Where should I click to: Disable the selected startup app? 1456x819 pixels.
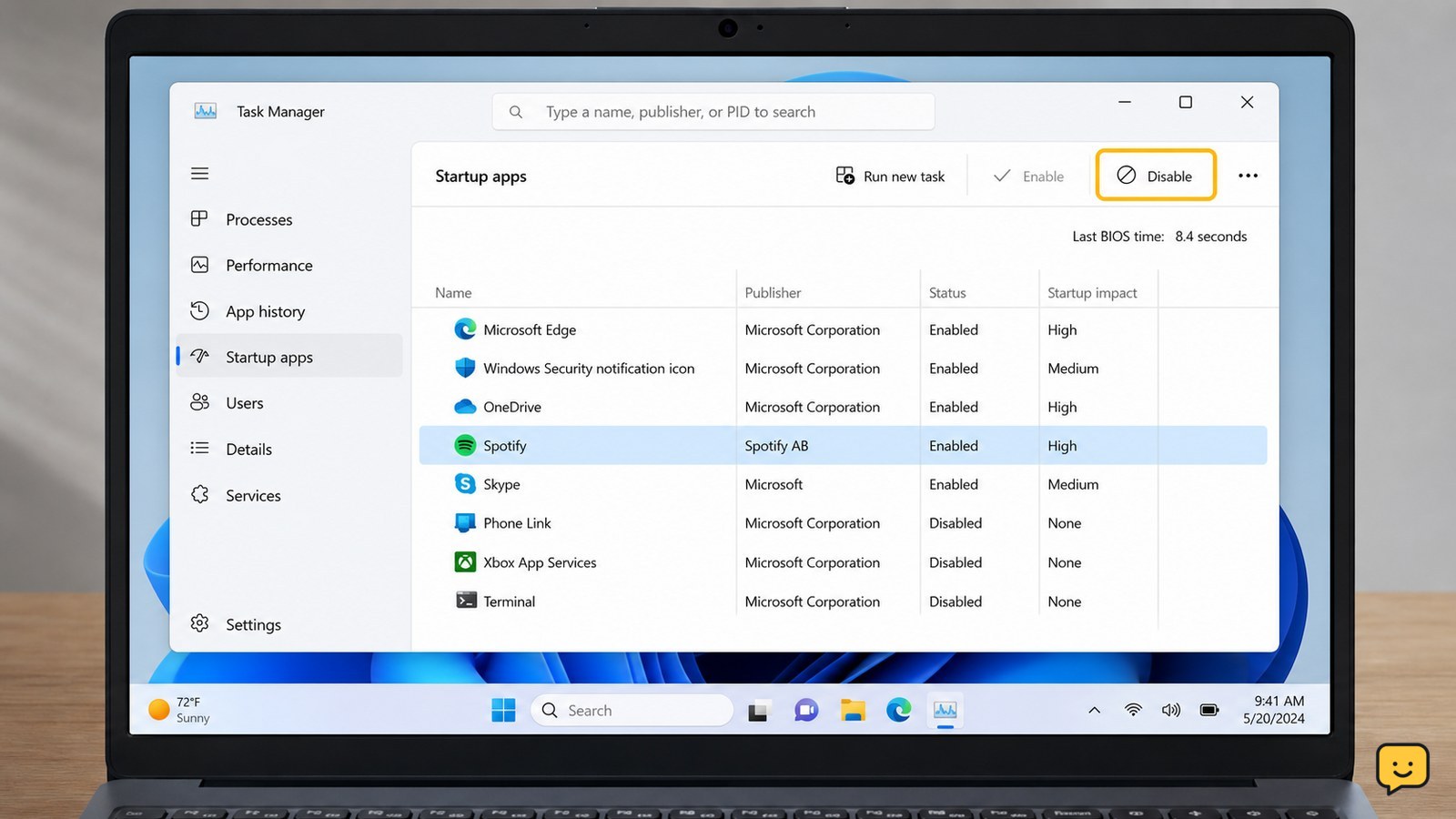[x=1156, y=176]
